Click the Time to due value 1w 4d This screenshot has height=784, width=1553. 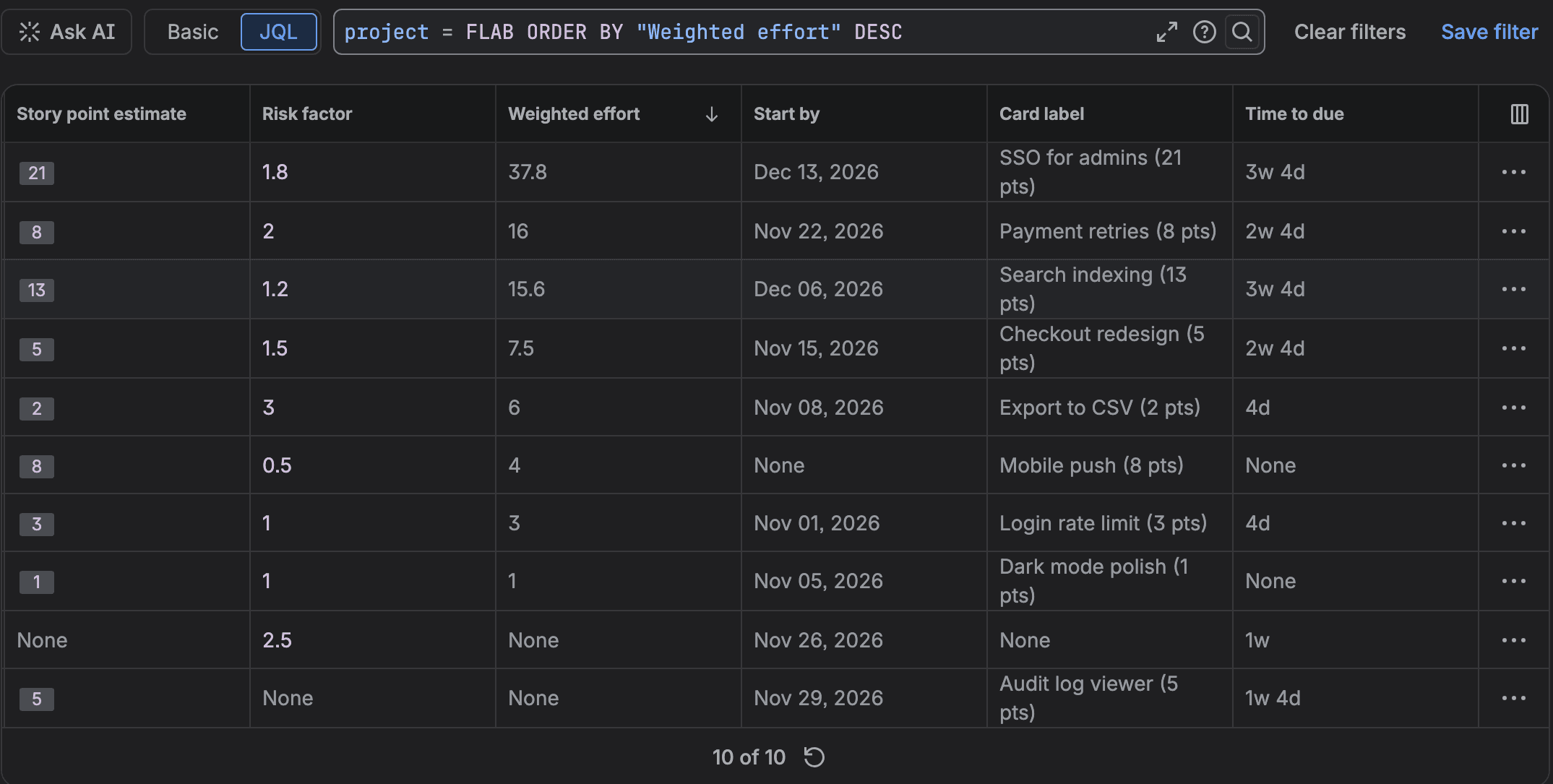[1273, 698]
